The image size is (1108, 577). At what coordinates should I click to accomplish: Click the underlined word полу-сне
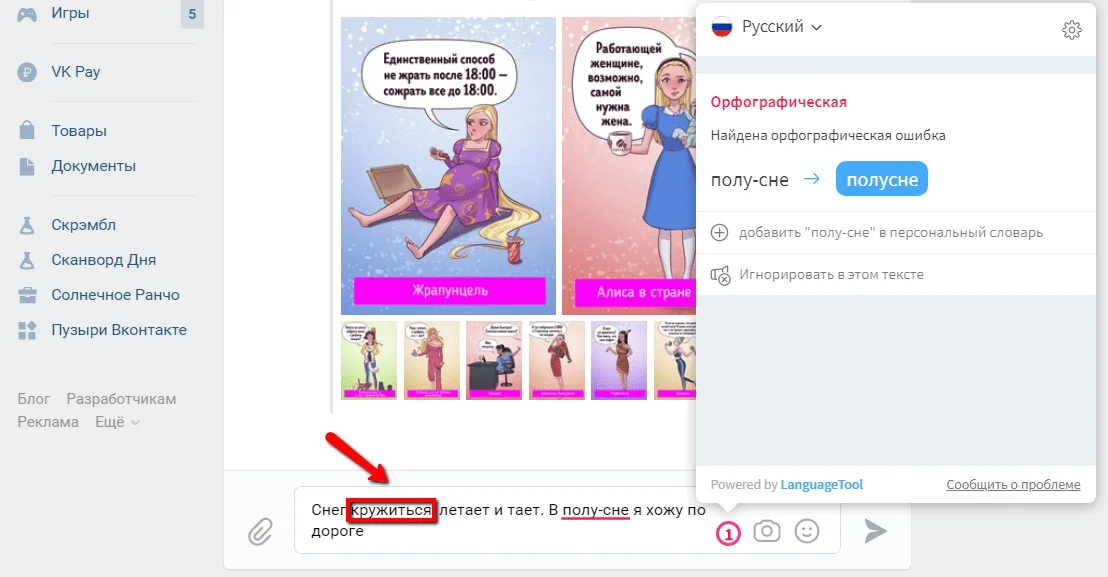pyautogui.click(x=595, y=510)
